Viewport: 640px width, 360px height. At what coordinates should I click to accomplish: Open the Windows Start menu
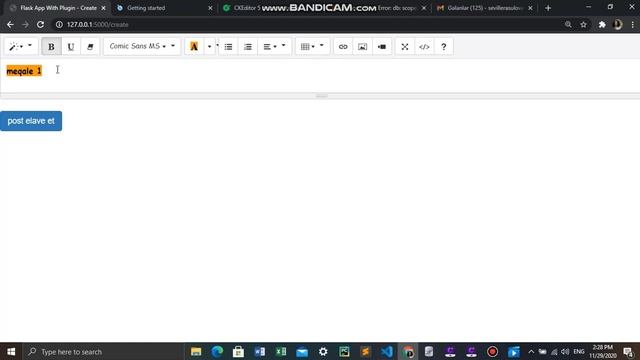(x=11, y=351)
